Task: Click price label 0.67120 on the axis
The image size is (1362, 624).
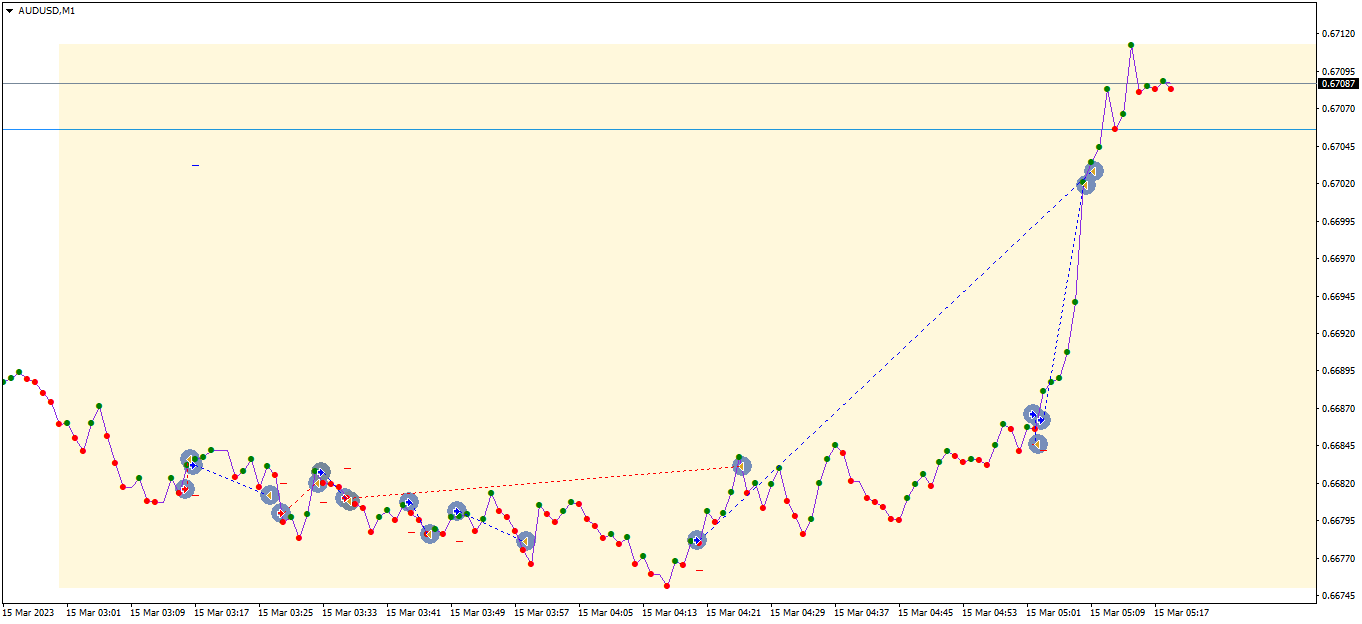Action: pyautogui.click(x=1339, y=34)
